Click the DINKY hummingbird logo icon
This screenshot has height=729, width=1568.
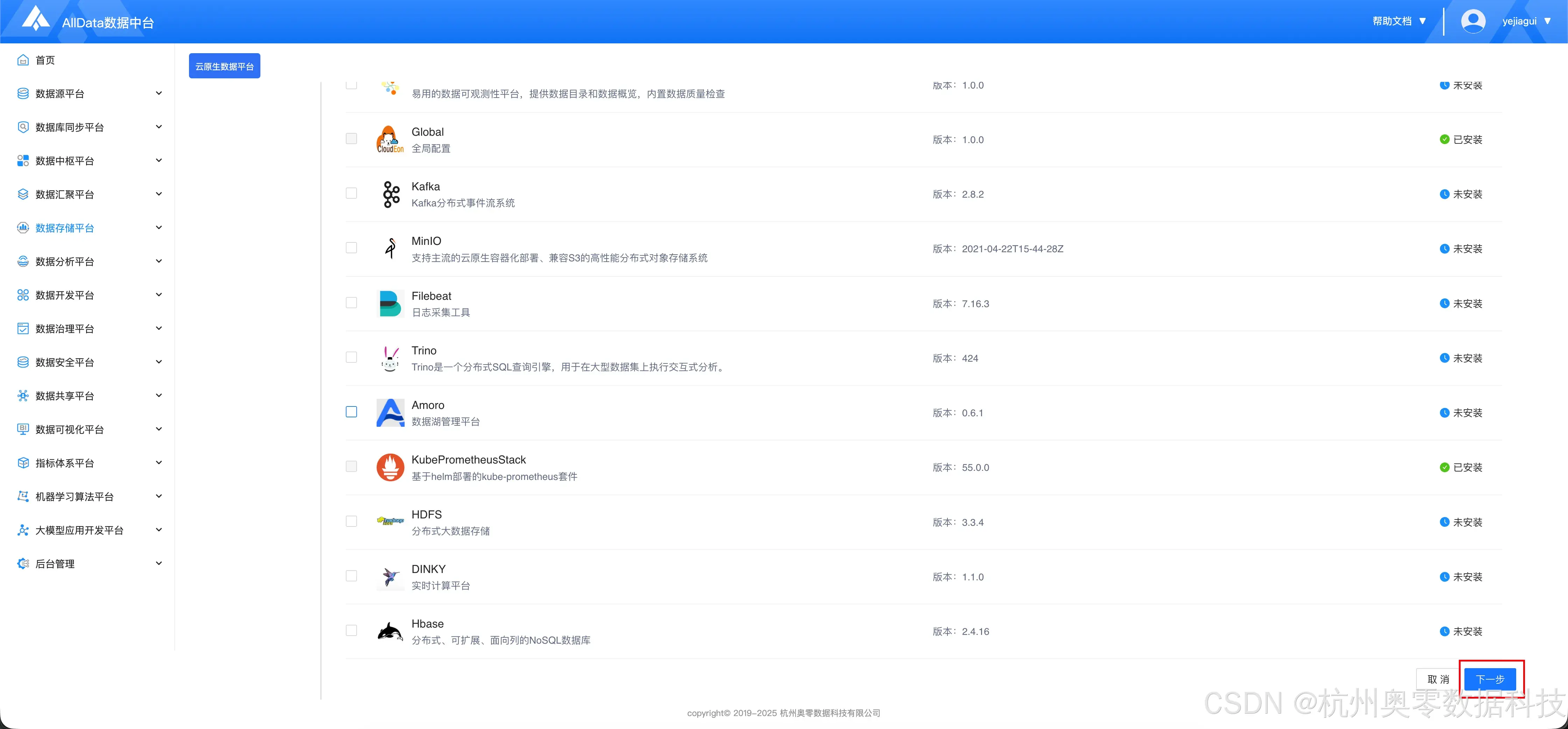click(x=390, y=577)
